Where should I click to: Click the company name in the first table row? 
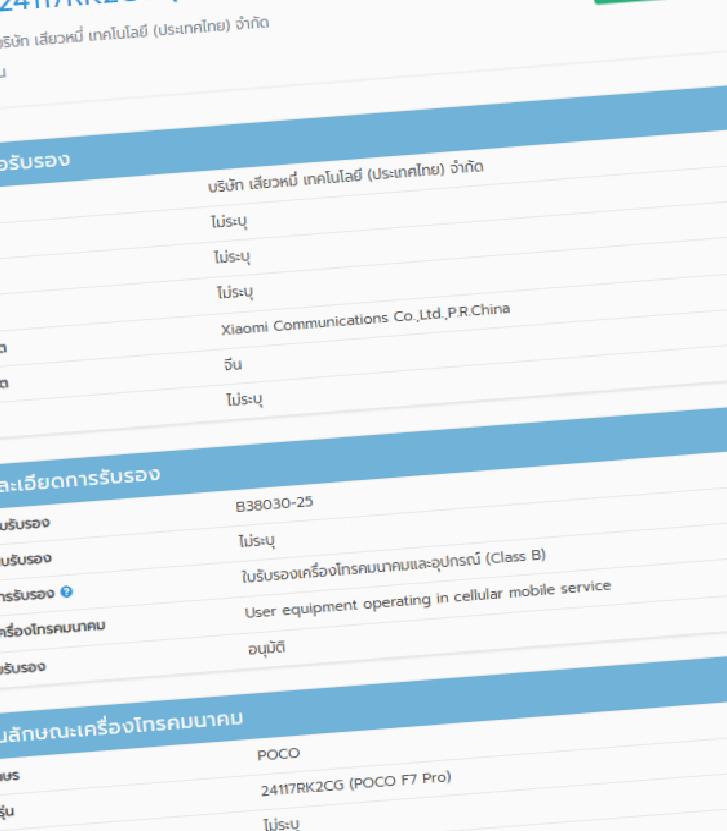point(345,176)
